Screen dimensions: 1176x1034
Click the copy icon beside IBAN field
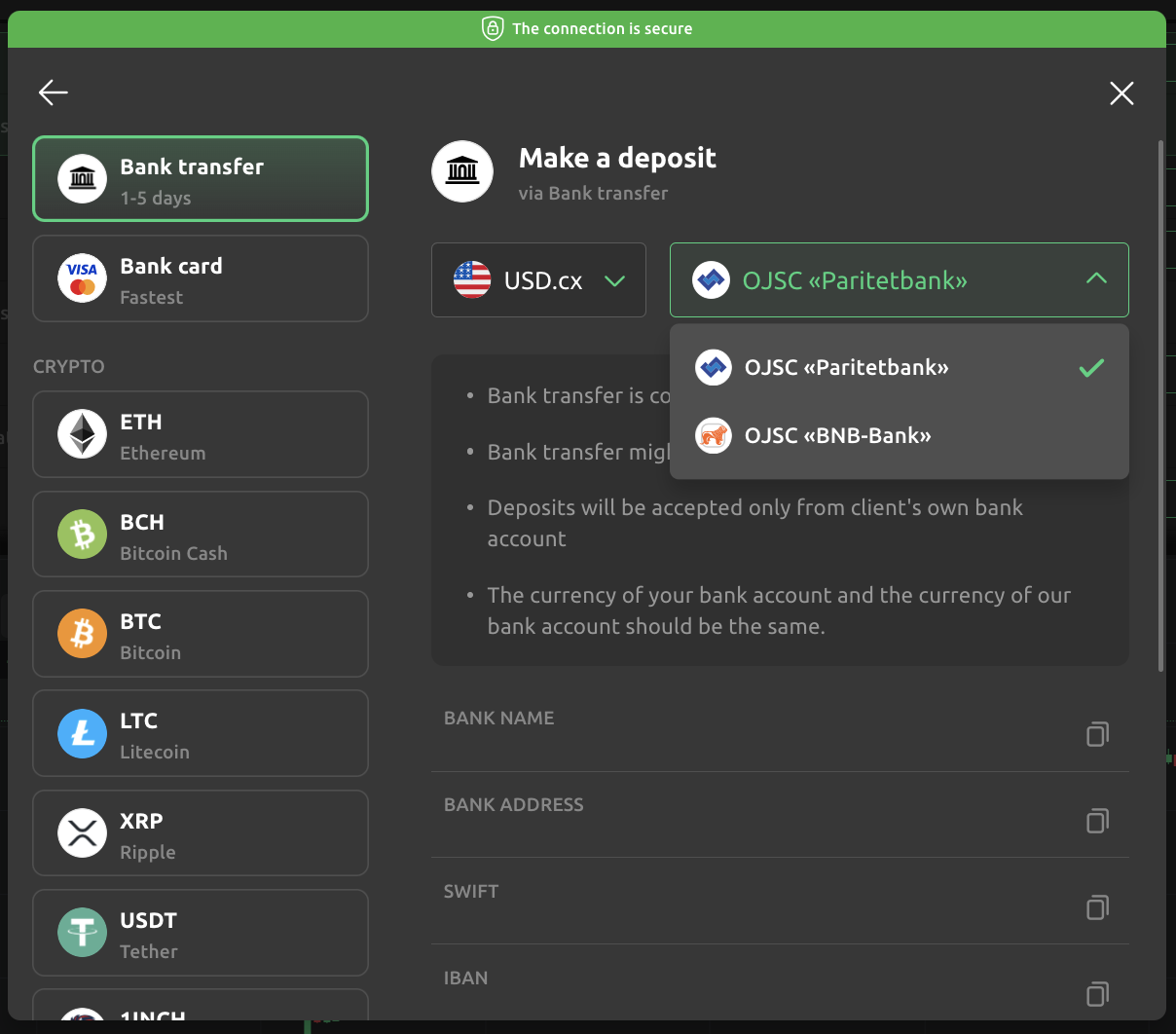pyautogui.click(x=1097, y=994)
